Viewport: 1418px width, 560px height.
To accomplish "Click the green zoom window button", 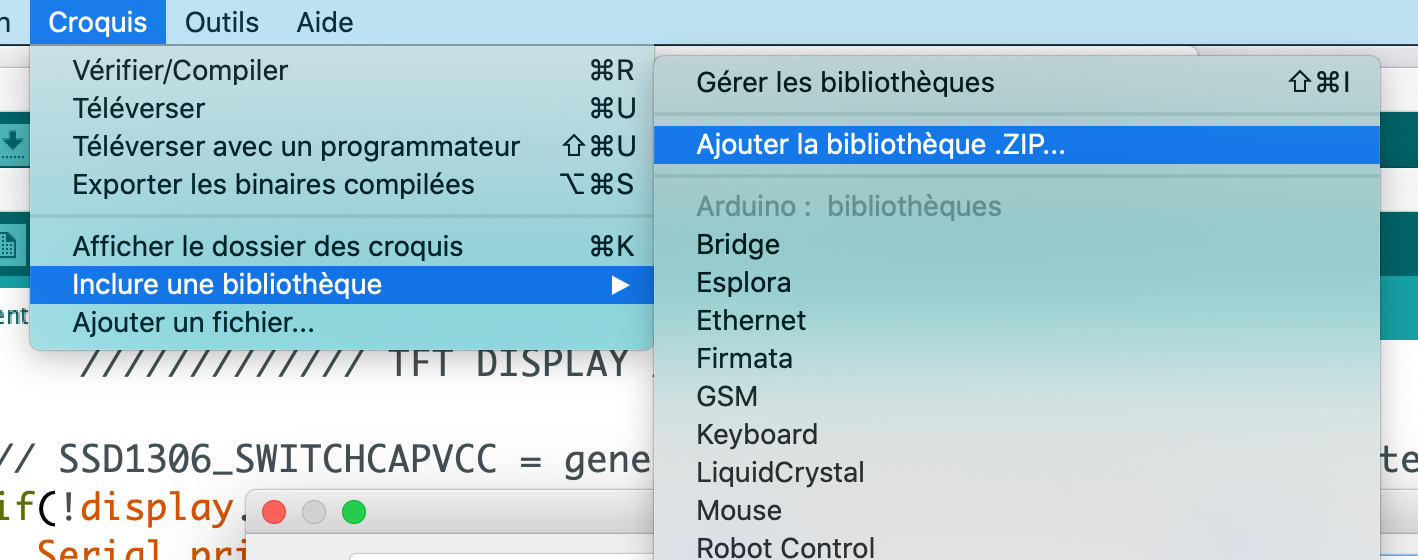I will (354, 512).
